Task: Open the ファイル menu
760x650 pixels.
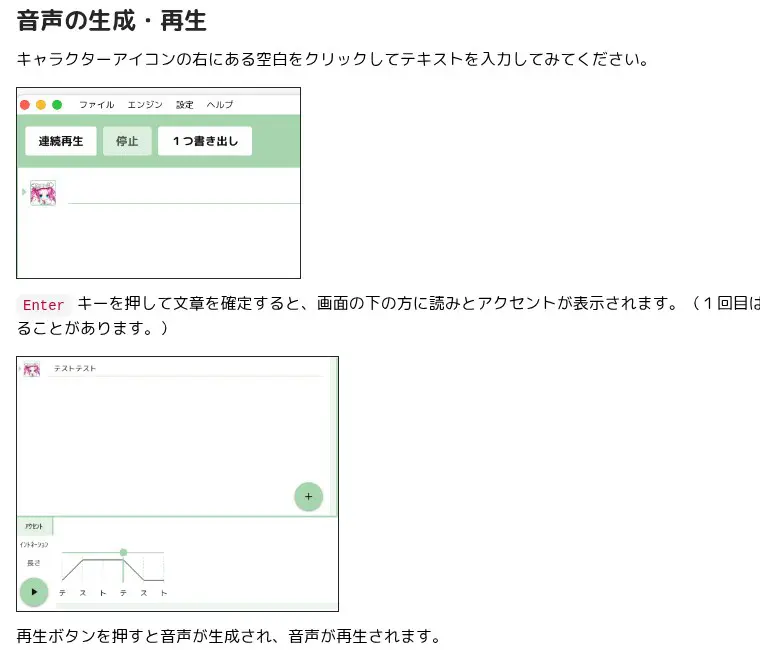Action: tap(96, 105)
